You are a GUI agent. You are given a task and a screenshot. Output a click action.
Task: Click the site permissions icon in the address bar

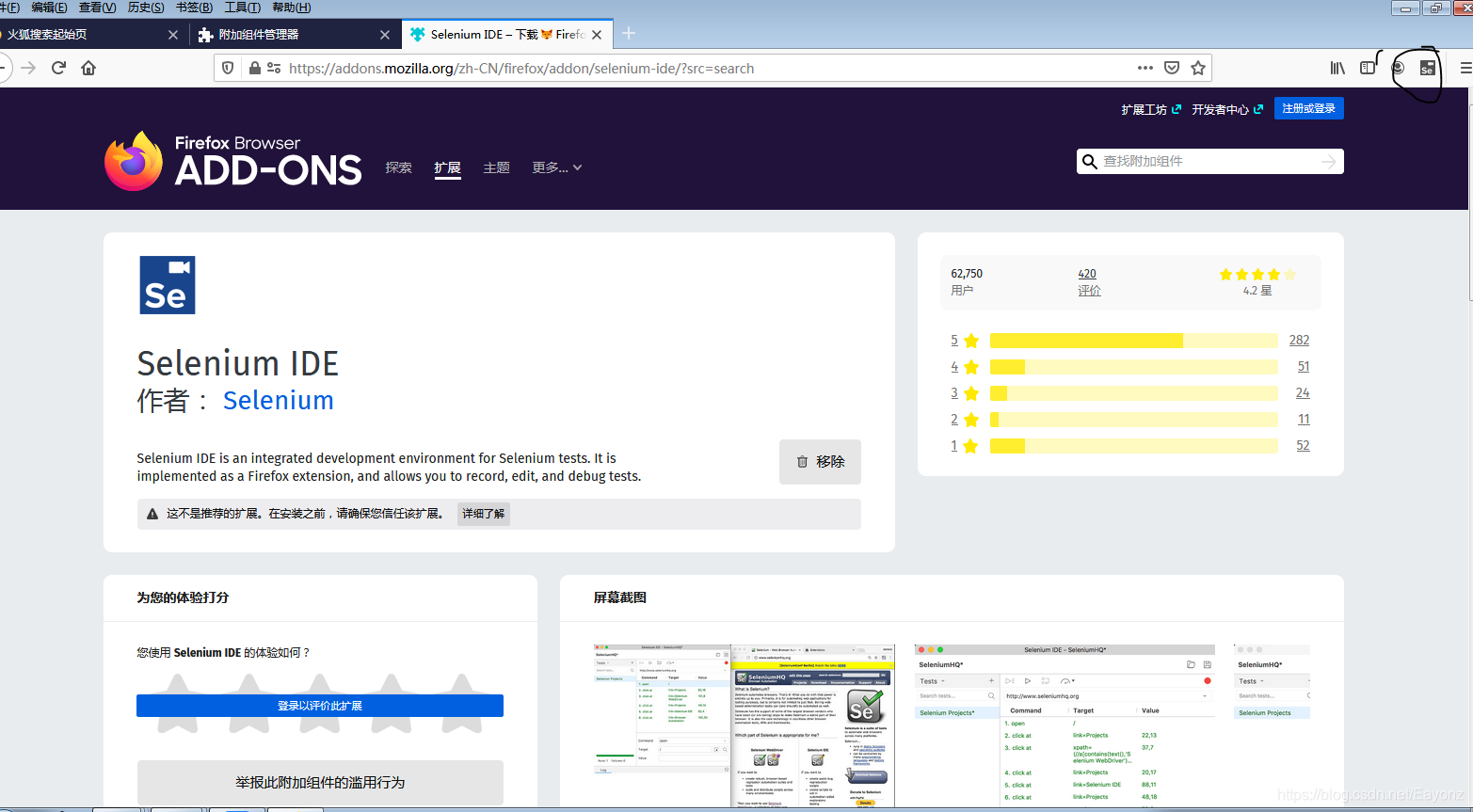tap(274, 68)
